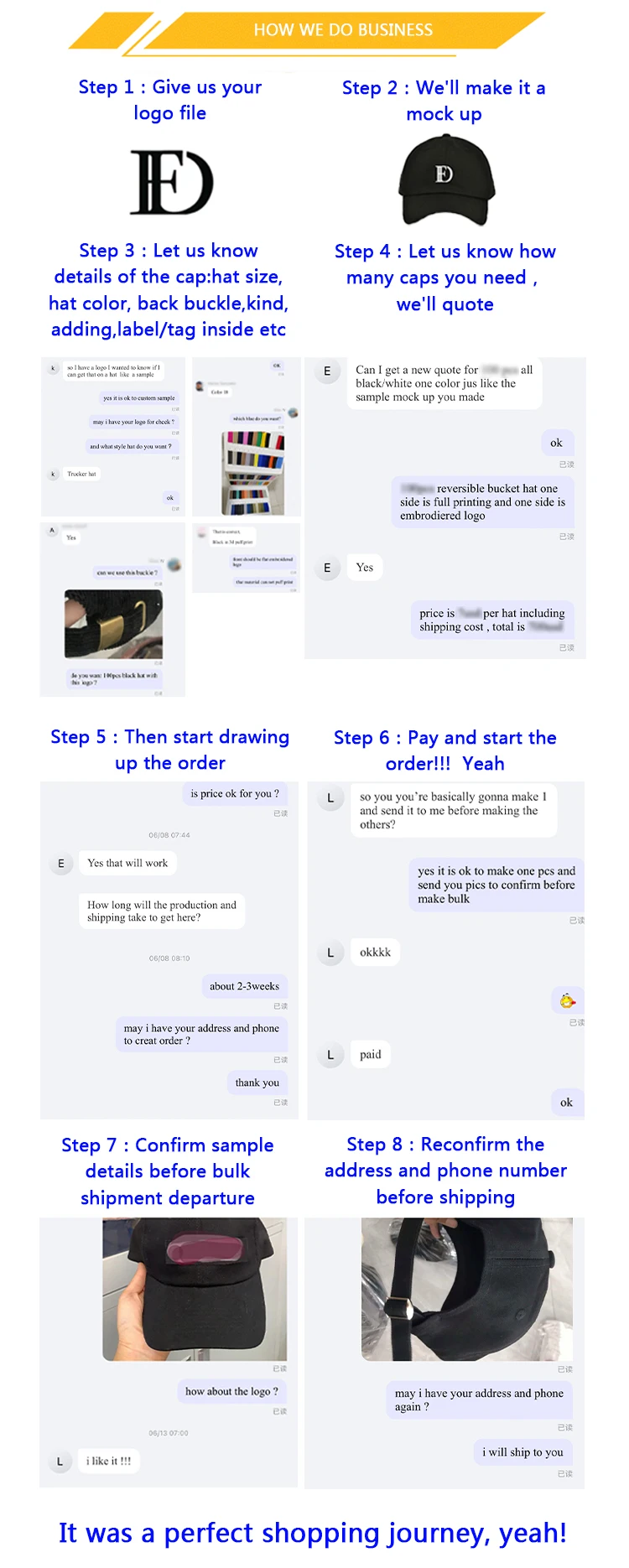Click the E avatar beside 'Can I get a new quote'
This screenshot has width=629, height=1568.
tap(327, 371)
